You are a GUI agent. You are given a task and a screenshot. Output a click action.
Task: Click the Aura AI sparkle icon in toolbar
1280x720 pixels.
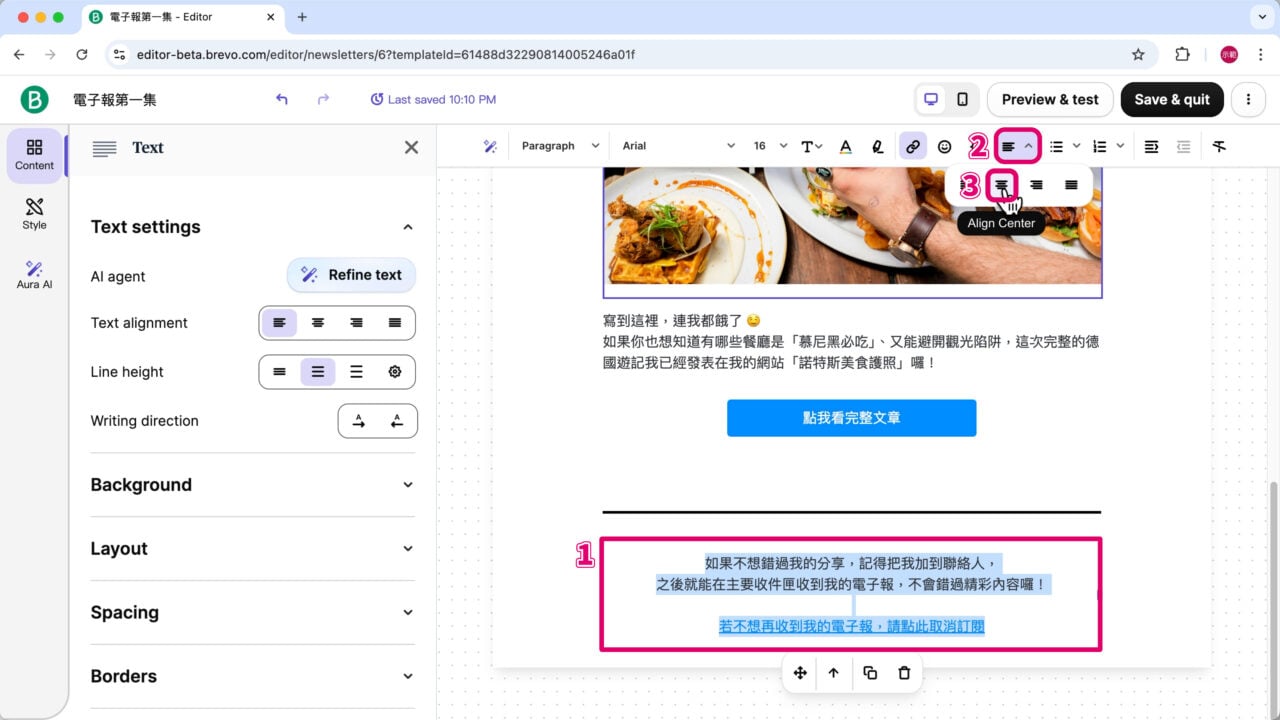(x=490, y=146)
